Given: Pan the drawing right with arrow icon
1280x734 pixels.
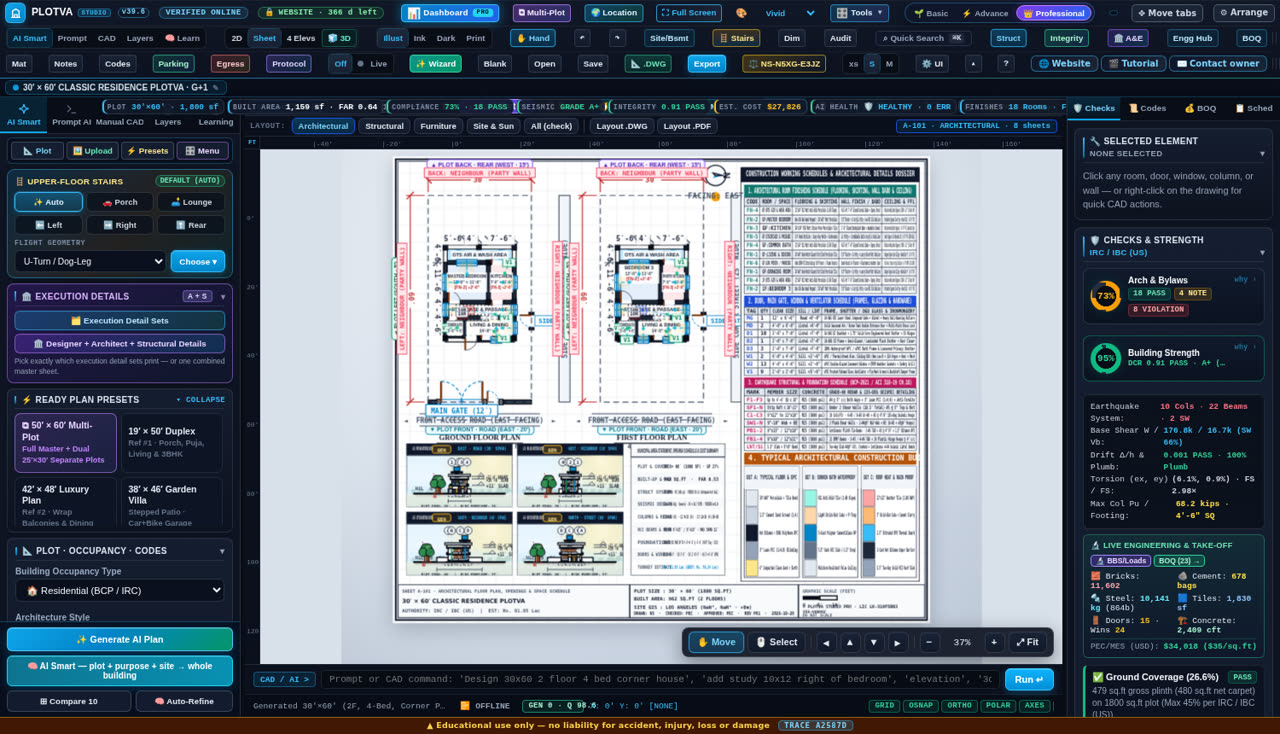Looking at the screenshot, I should 898,642.
